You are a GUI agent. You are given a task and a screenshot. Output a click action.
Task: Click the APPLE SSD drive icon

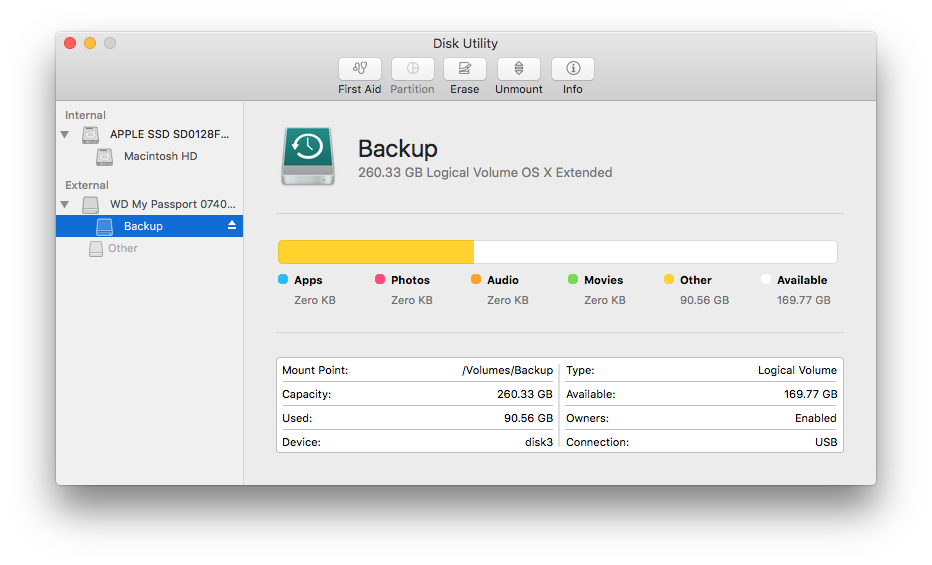(90, 135)
